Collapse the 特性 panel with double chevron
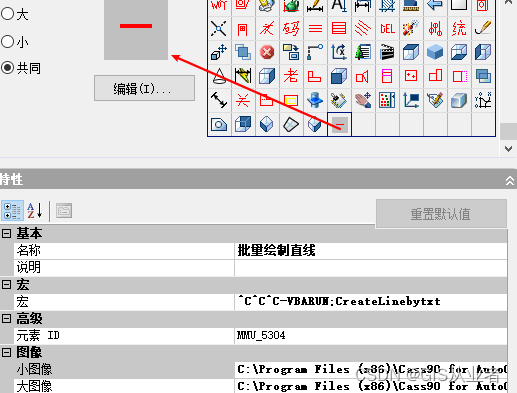The image size is (517, 393). coord(510,181)
